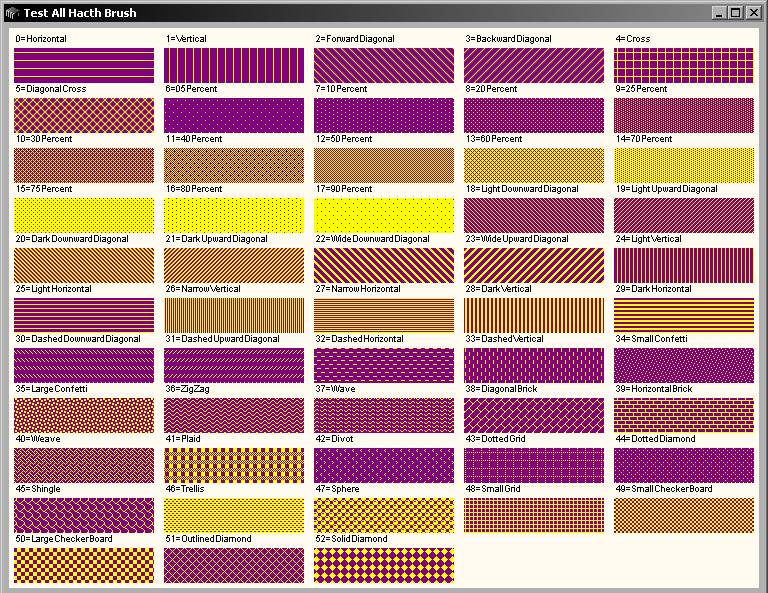Select the ZigZag pattern swatch
768x593 pixels.
click(234, 415)
